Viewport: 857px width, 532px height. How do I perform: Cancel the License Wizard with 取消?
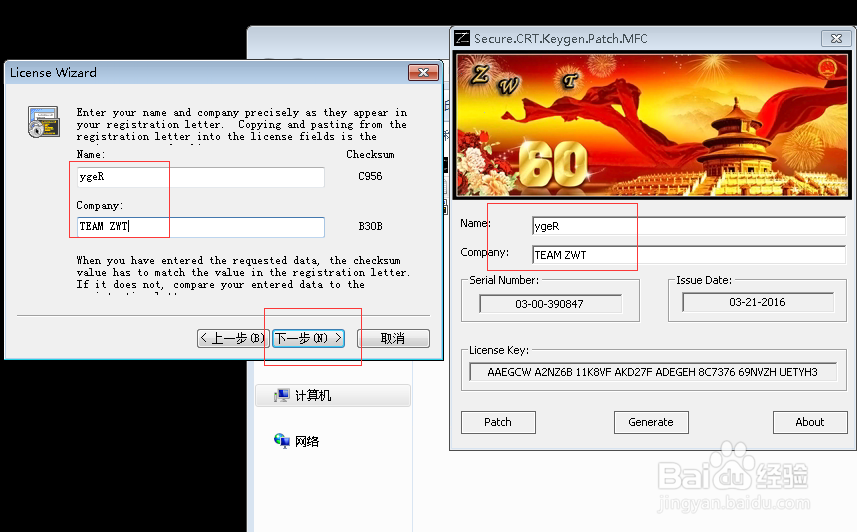tap(393, 338)
